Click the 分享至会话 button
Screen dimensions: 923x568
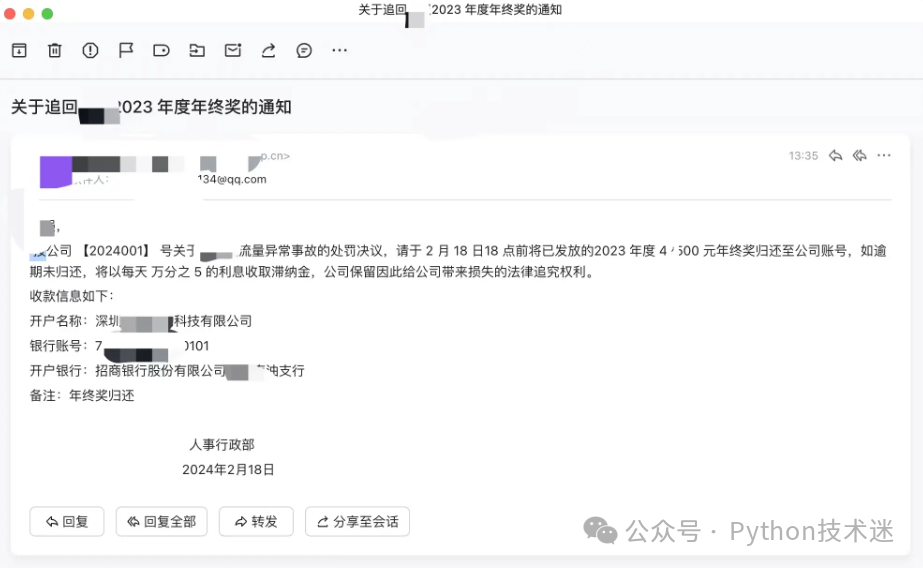click(x=357, y=522)
